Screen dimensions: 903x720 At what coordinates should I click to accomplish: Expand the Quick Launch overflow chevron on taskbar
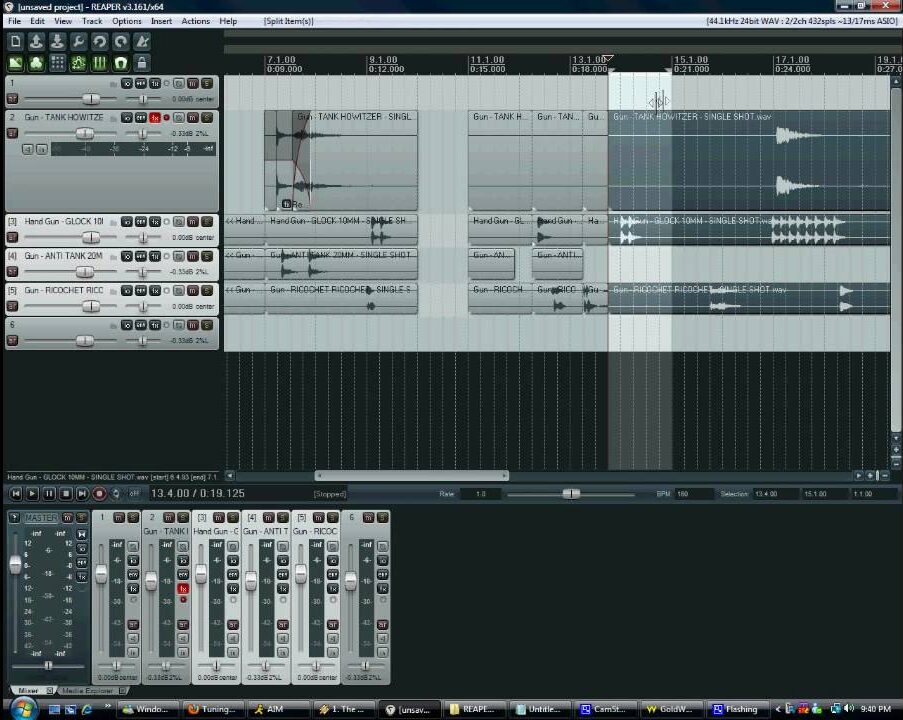click(108, 706)
